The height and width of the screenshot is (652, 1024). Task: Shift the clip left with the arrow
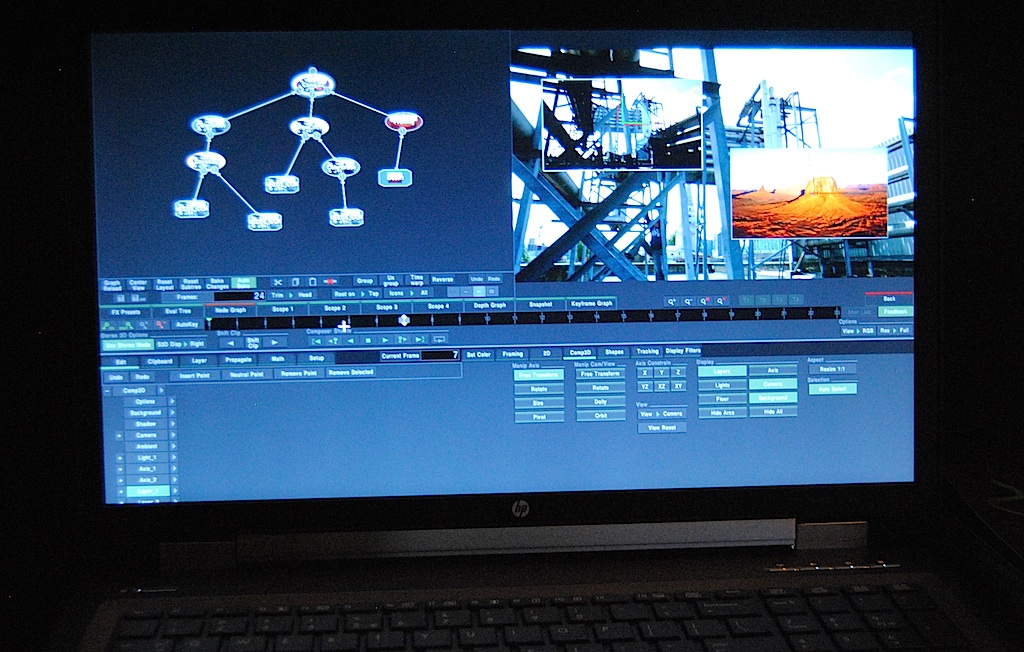[231, 342]
